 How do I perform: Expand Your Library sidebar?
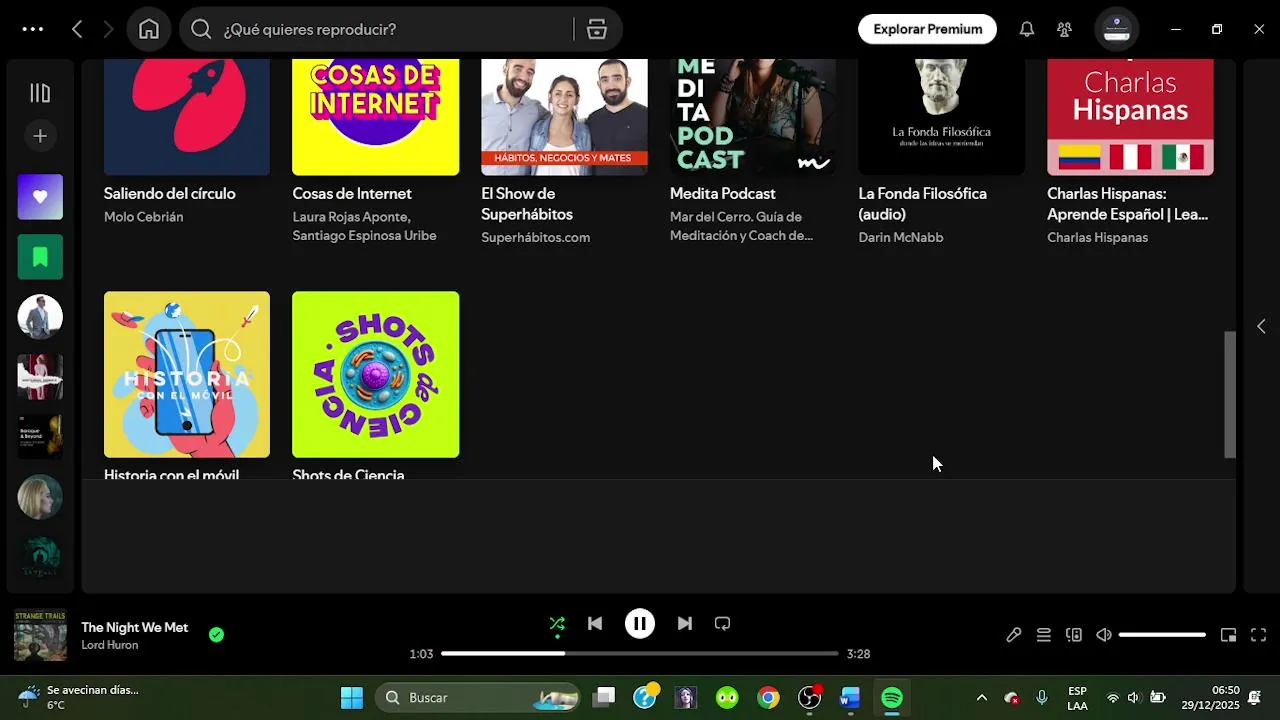coord(40,93)
